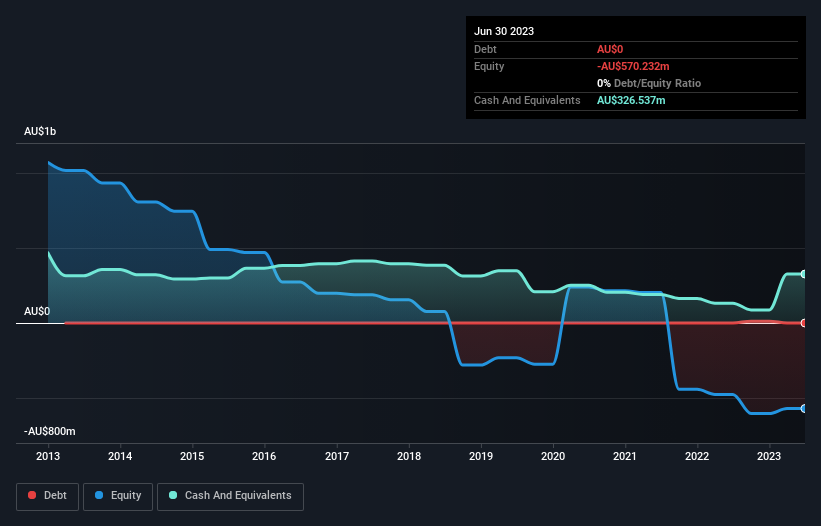Click the 2022 x-axis label
Screen dimensions: 821x526
pyautogui.click(x=697, y=456)
